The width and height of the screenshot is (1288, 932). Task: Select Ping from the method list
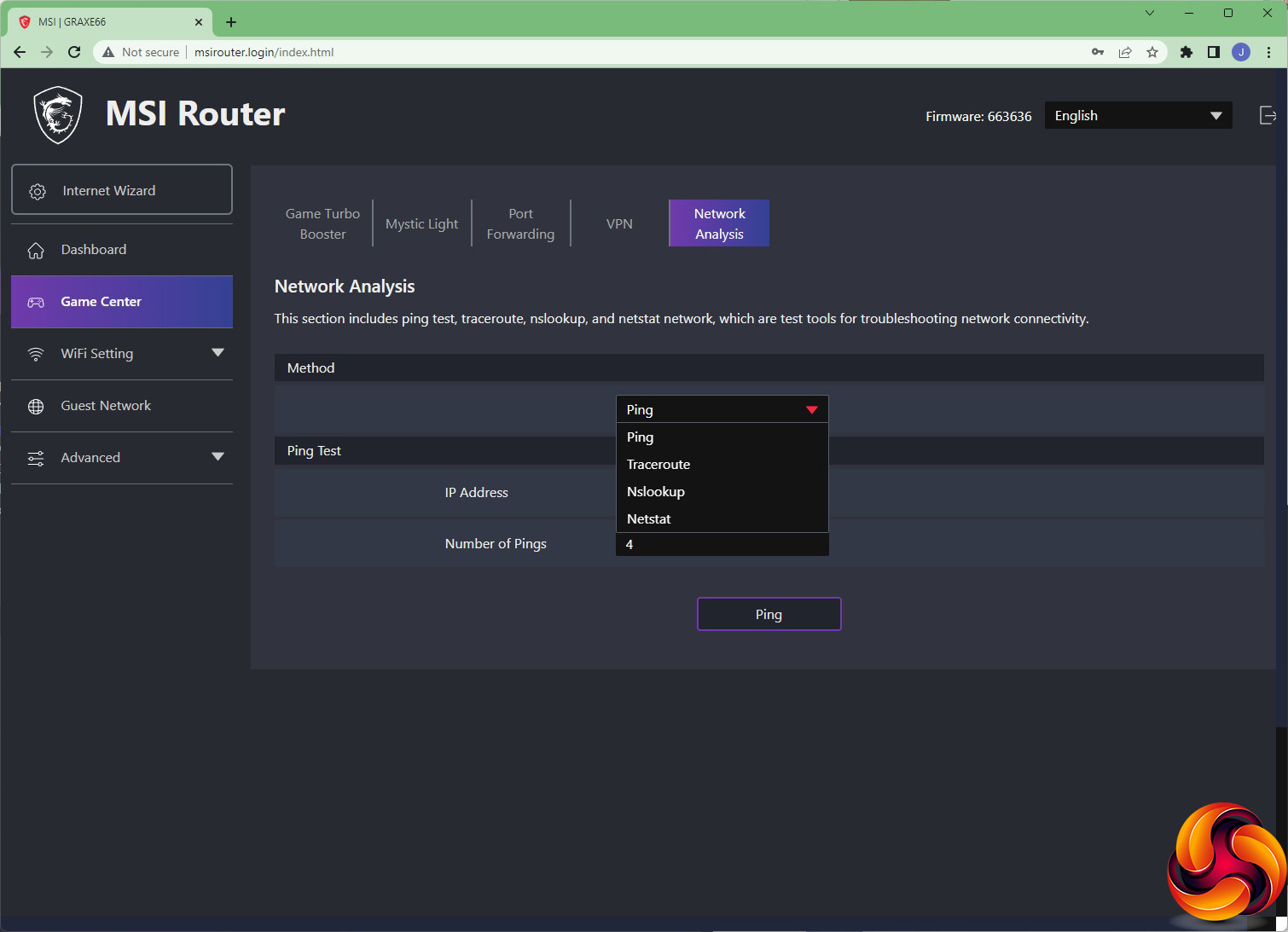tap(722, 437)
